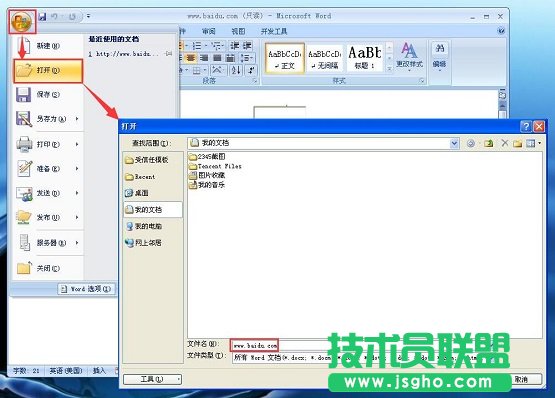Expand the styles gallery more arrow

[389, 69]
